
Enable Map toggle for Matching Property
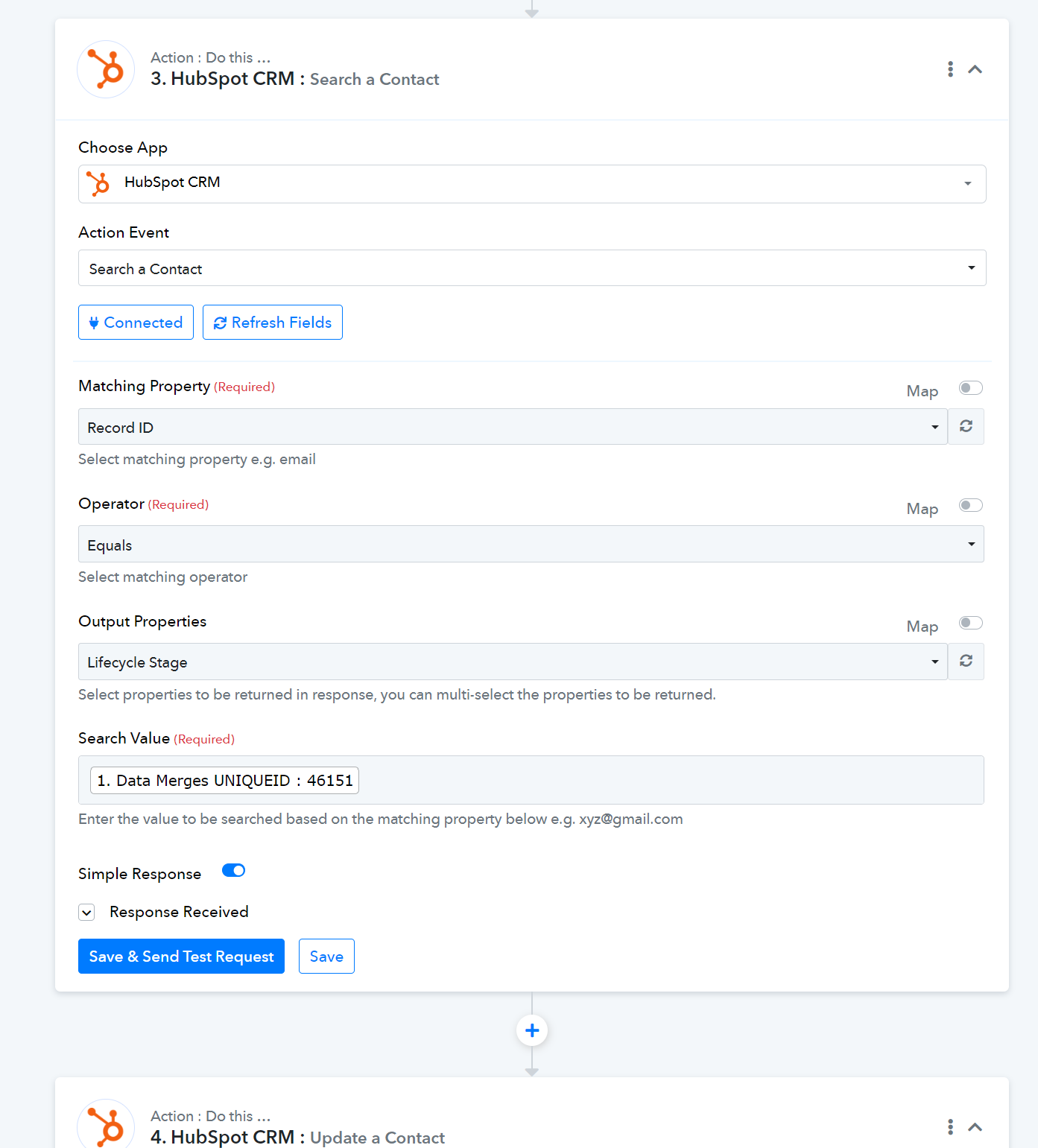click(970, 387)
